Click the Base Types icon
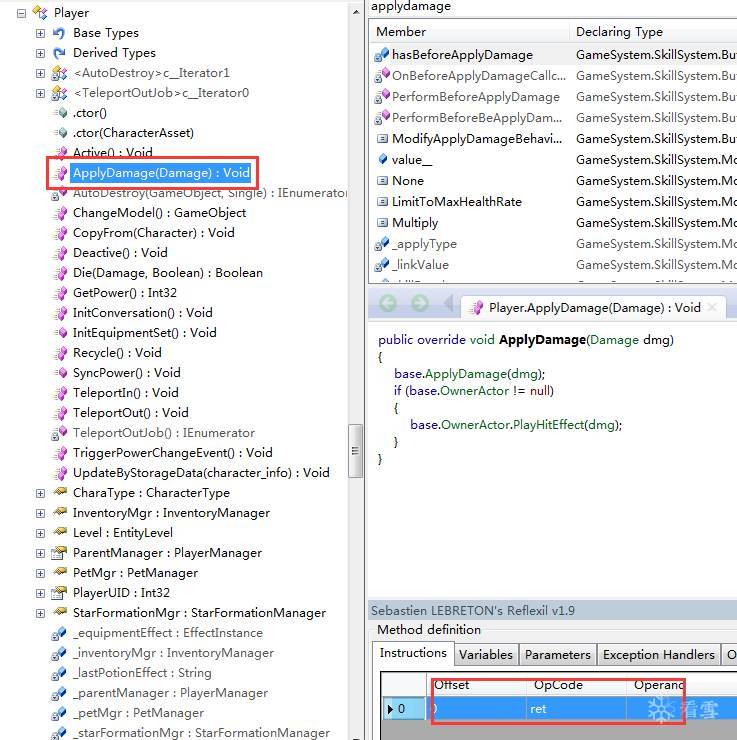The height and width of the screenshot is (740, 737). click(59, 33)
